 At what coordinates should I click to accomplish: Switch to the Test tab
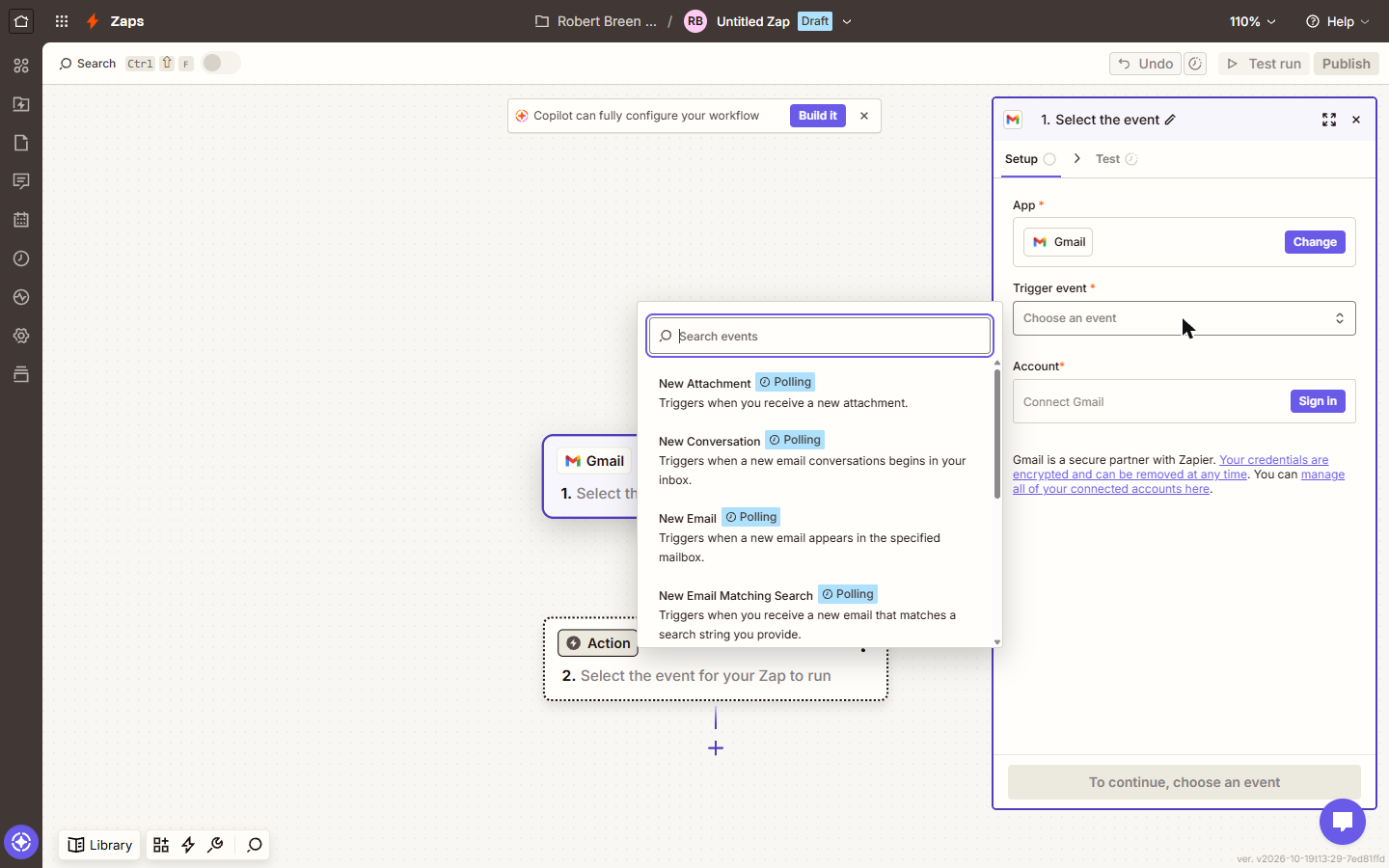point(1116,159)
